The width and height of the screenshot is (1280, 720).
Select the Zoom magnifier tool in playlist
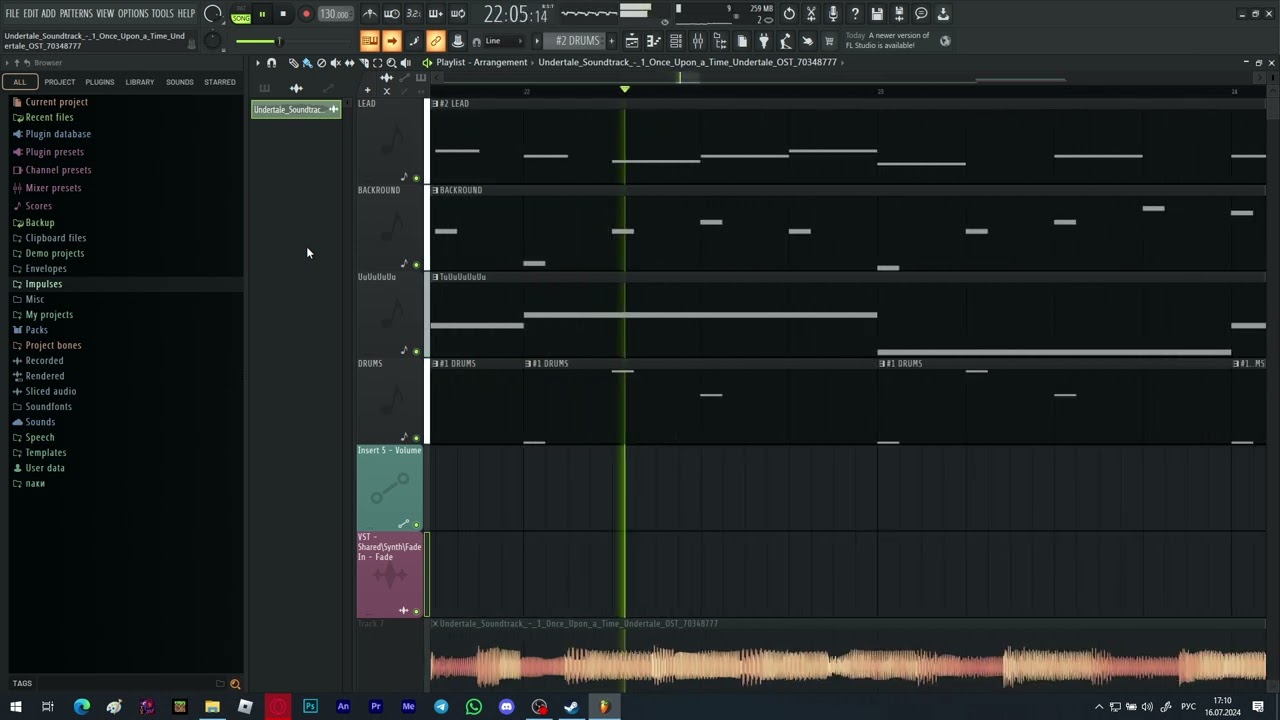pos(391,63)
